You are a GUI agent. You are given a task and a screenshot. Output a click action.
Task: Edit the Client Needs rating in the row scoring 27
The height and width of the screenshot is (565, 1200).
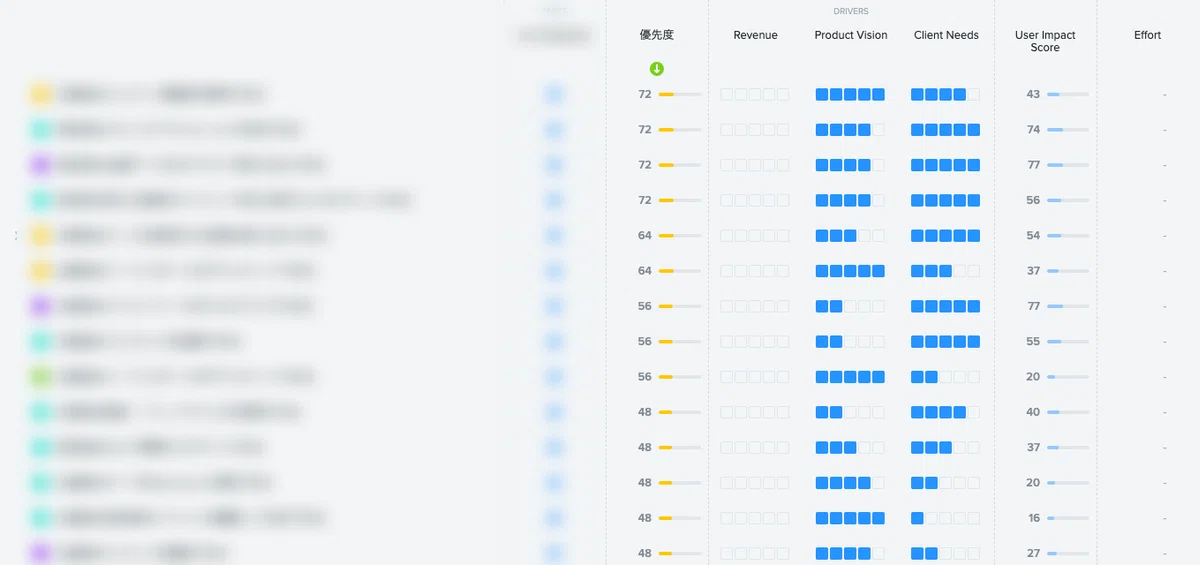click(945, 553)
